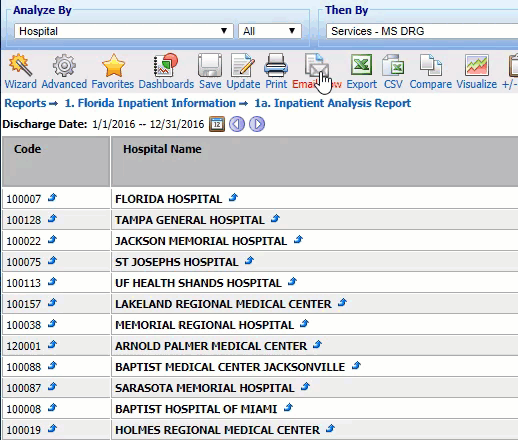Click drill arrow beside UF HEALTH SHANDS HOSPITAL
Viewport: 518px width, 440px height.
click(292, 282)
